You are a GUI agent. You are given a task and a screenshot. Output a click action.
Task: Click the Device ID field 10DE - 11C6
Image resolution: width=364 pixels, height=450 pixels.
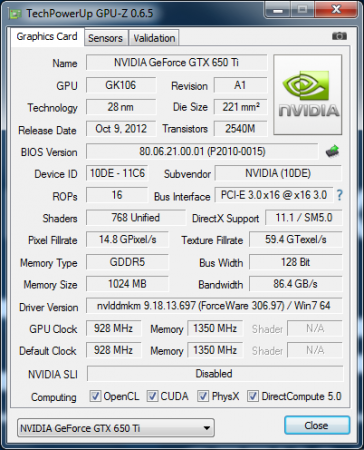pos(117,173)
